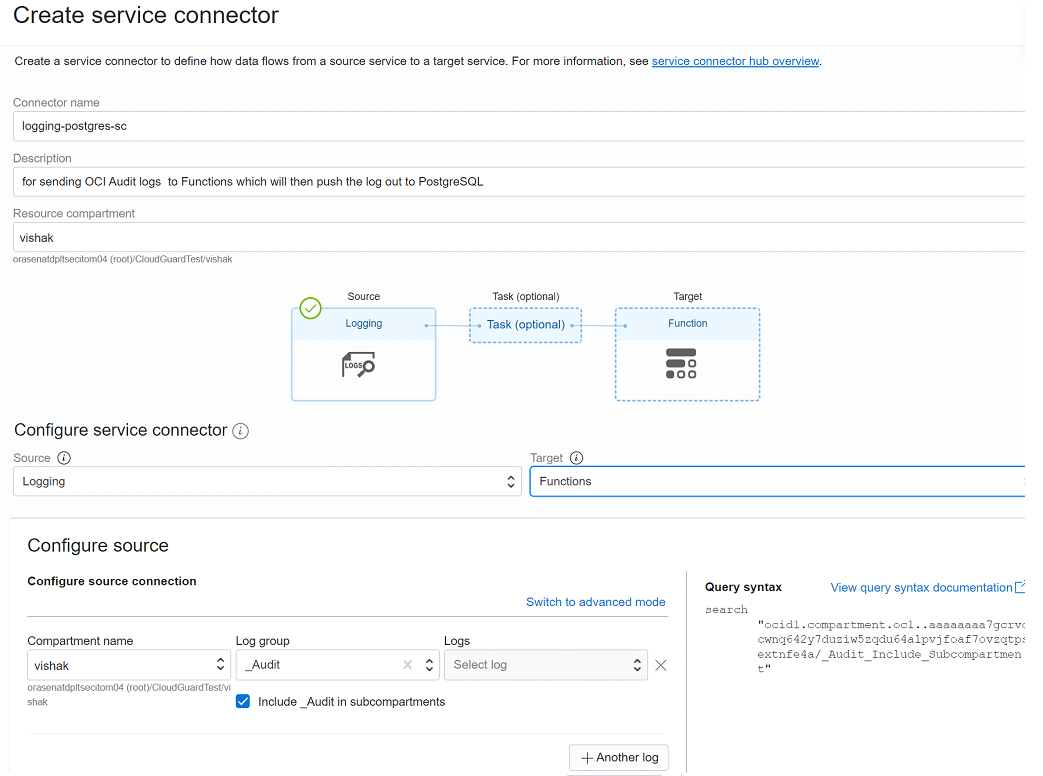Open View query syntax documentation link
The width and height of the screenshot is (1043, 776).
921,587
